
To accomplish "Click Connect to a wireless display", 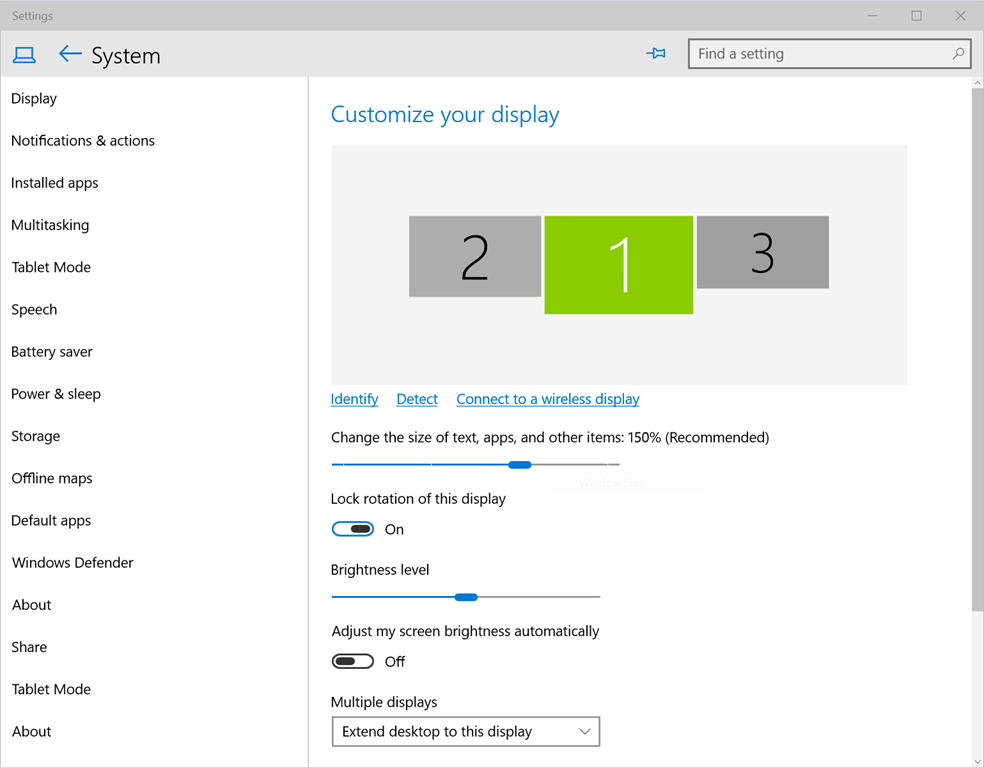I will [548, 399].
